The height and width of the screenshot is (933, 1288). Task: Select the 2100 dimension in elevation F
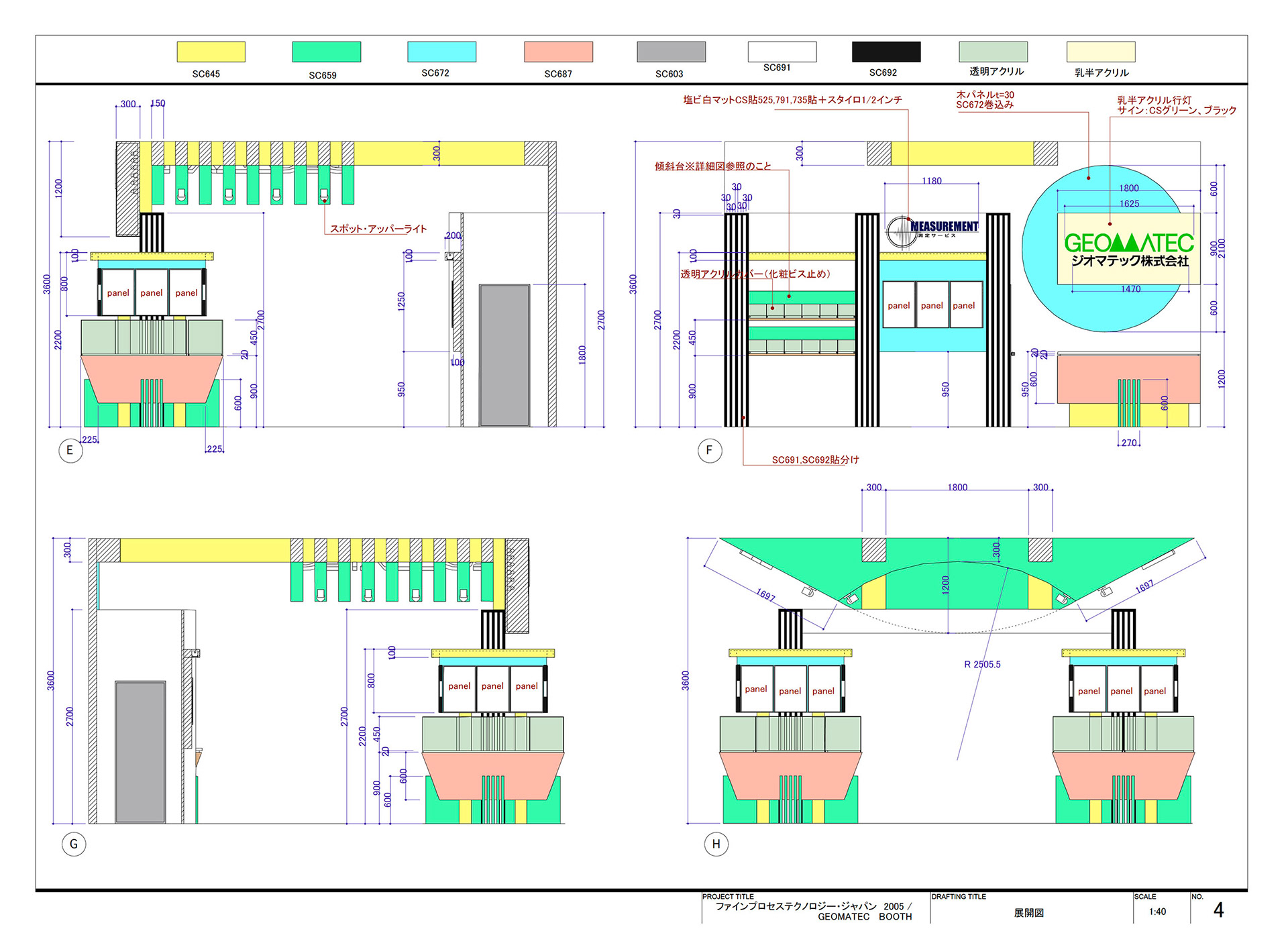tap(1221, 248)
